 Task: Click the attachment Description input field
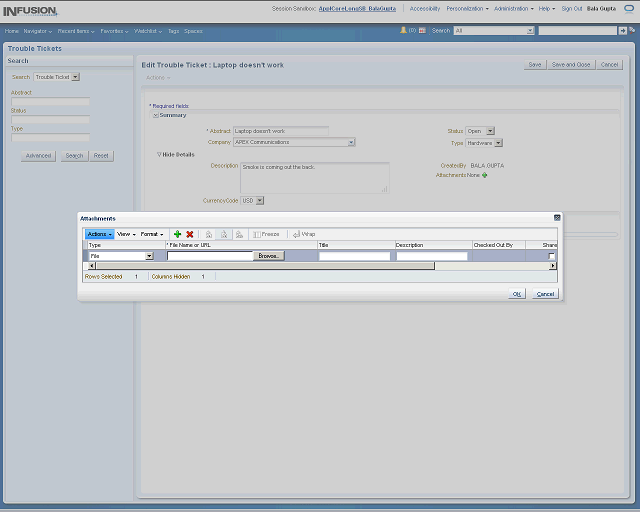coord(432,256)
